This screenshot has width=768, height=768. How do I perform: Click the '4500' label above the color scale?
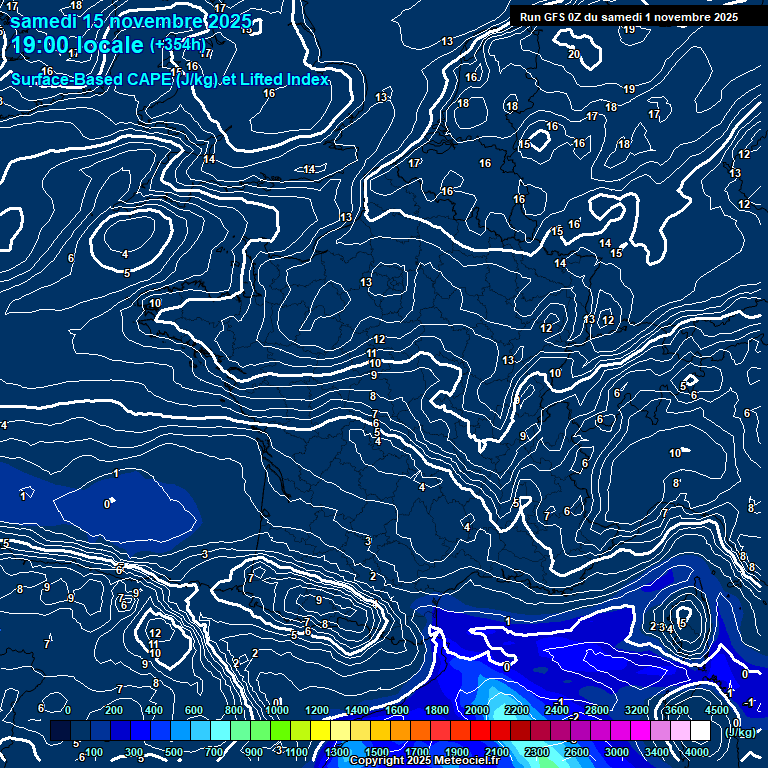tap(717, 710)
